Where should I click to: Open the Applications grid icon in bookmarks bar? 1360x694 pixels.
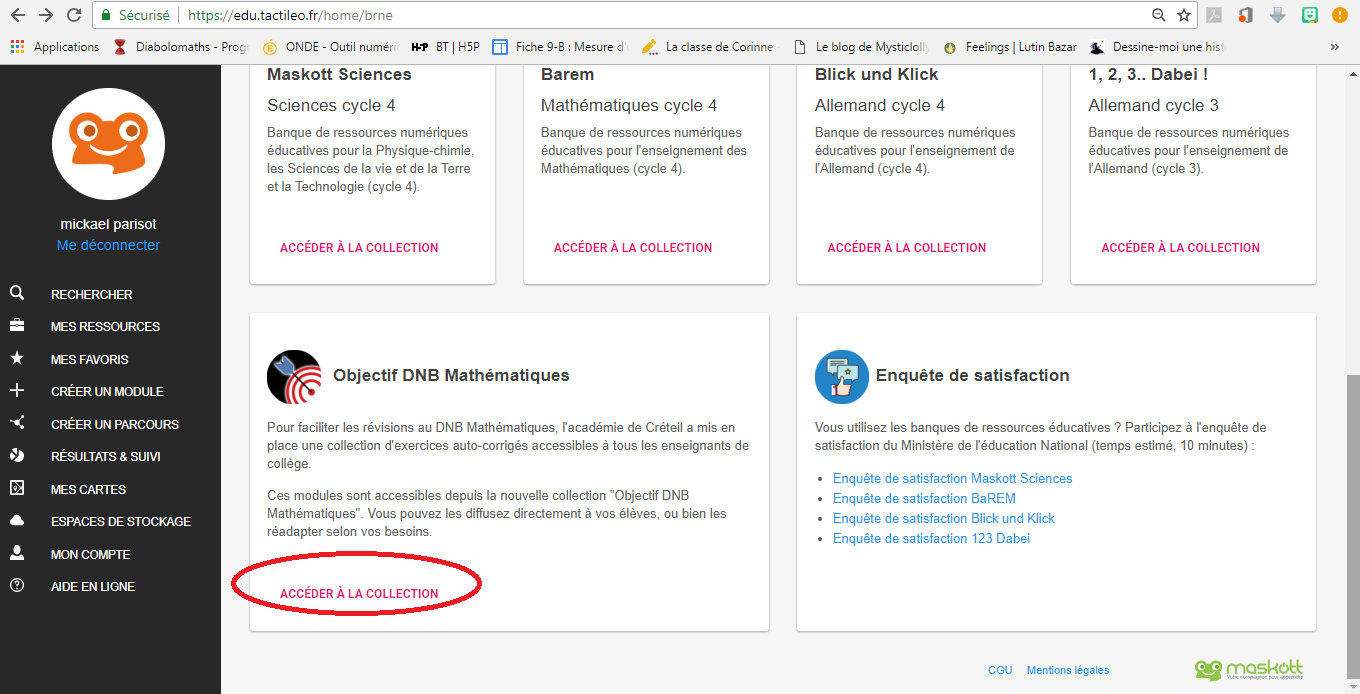tap(17, 47)
